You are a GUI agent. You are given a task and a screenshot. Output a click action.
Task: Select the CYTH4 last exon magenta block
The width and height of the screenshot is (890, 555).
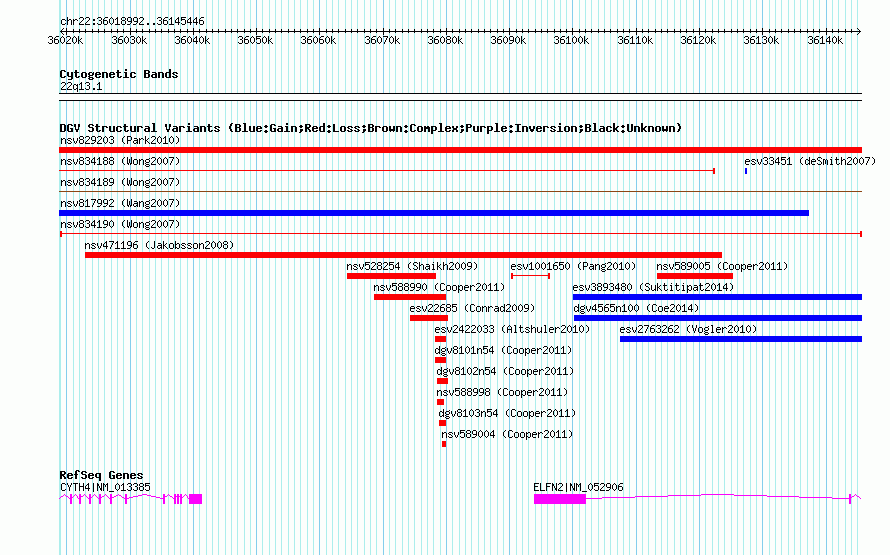(x=195, y=499)
